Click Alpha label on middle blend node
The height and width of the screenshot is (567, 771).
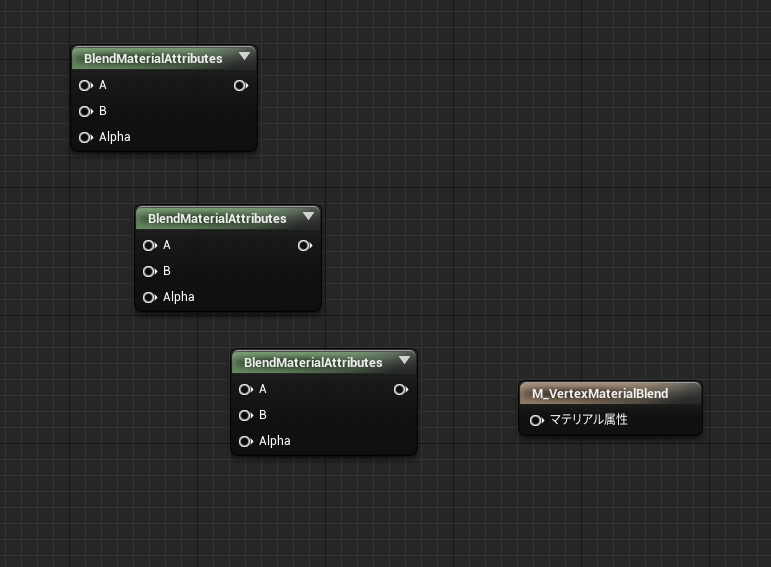[178, 297]
